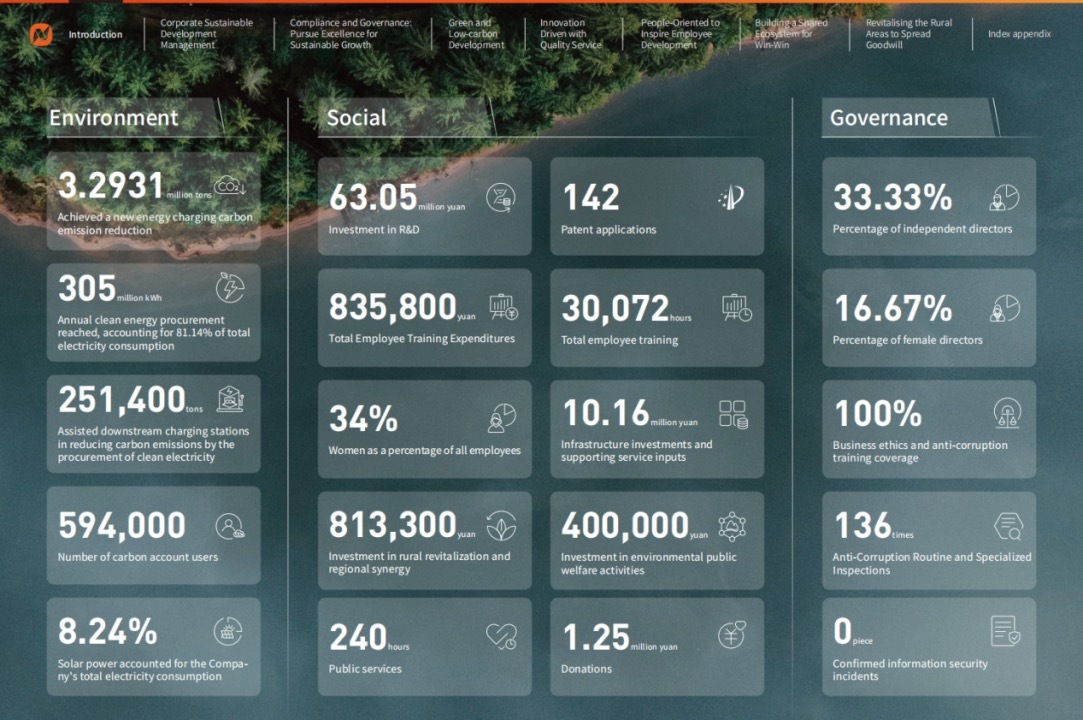
Task: Click the heart icon on Public services card
Action: [501, 636]
